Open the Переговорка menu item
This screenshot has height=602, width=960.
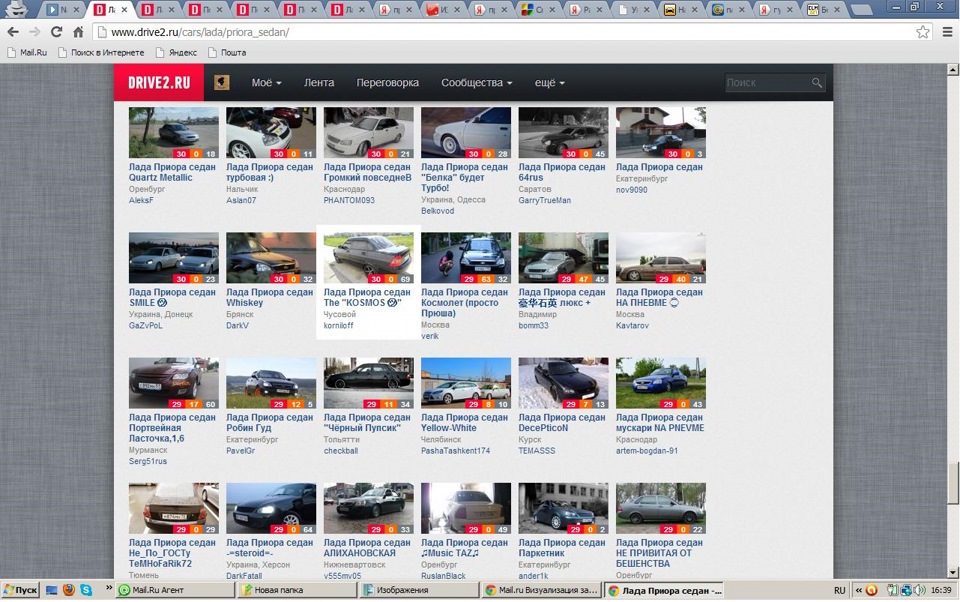tap(388, 83)
